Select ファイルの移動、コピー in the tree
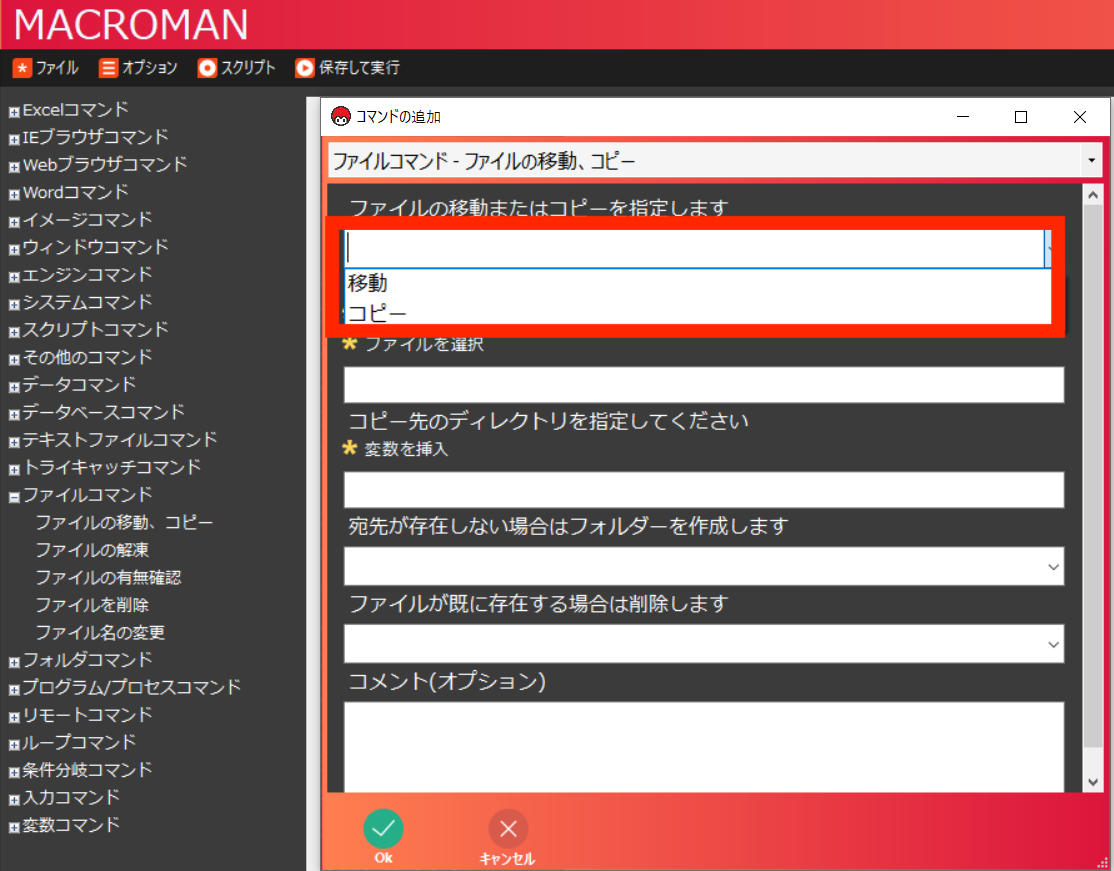1114x871 pixels. (x=124, y=522)
